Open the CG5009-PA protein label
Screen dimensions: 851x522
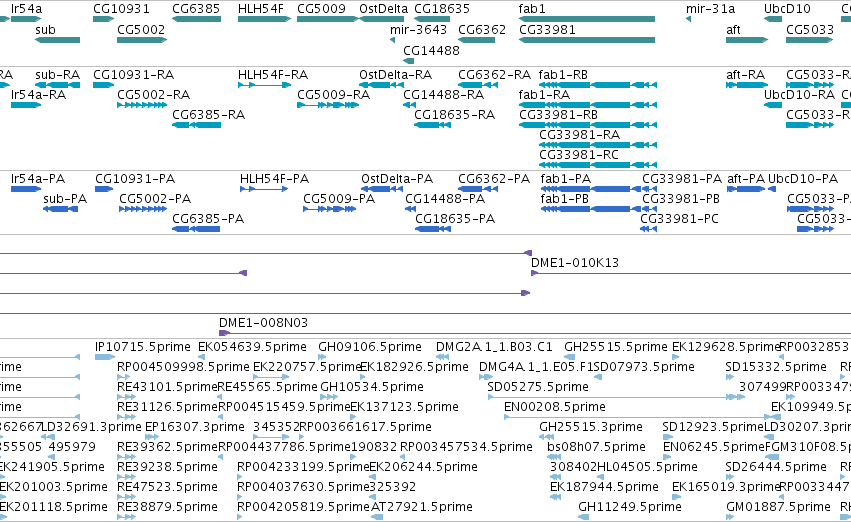(x=339, y=199)
